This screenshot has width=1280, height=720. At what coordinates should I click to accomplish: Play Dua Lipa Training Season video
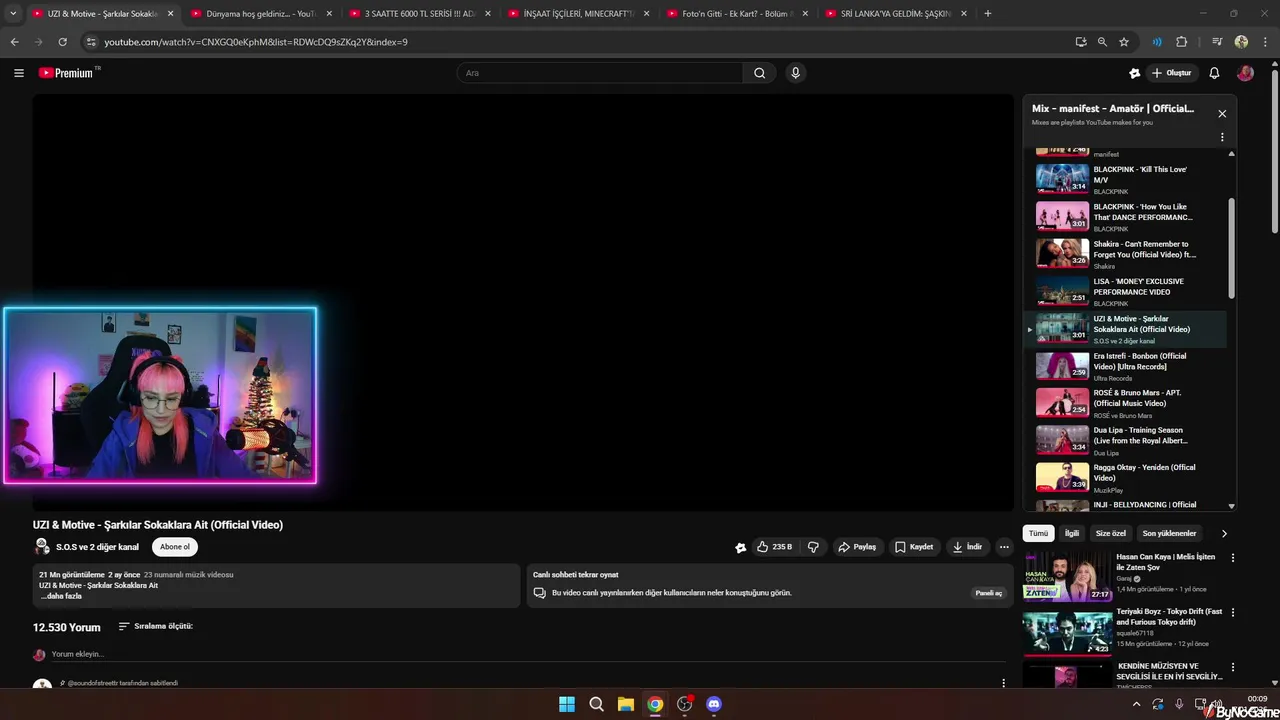coord(1127,440)
